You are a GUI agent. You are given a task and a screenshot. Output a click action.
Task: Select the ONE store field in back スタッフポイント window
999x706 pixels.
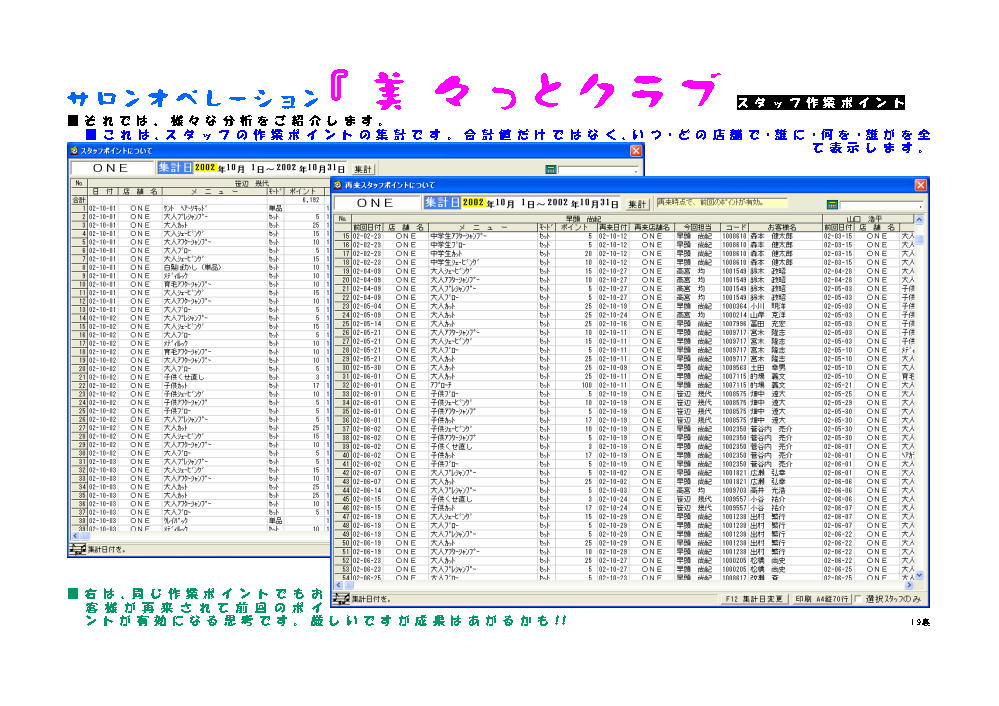(x=111, y=168)
